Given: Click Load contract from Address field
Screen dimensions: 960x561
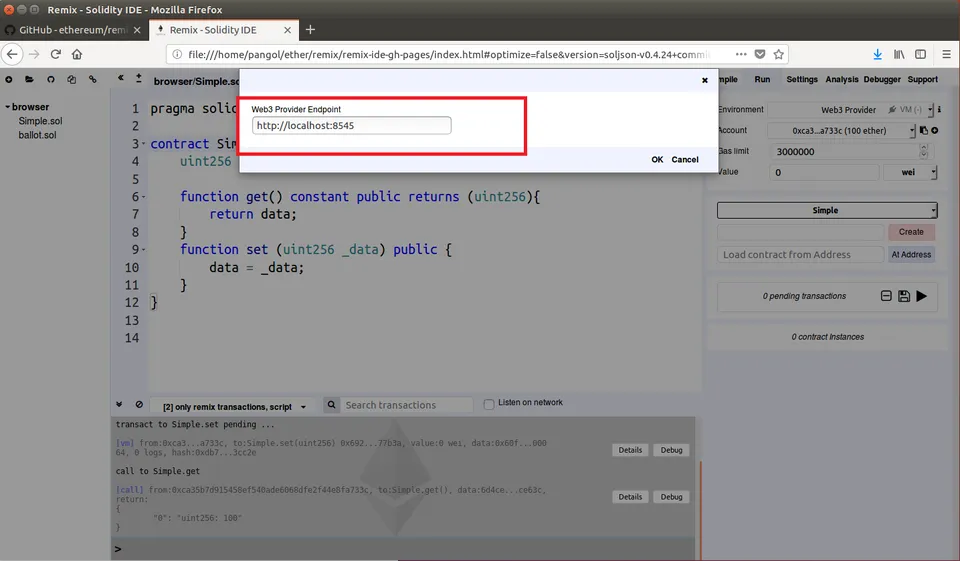Looking at the screenshot, I should pos(800,255).
